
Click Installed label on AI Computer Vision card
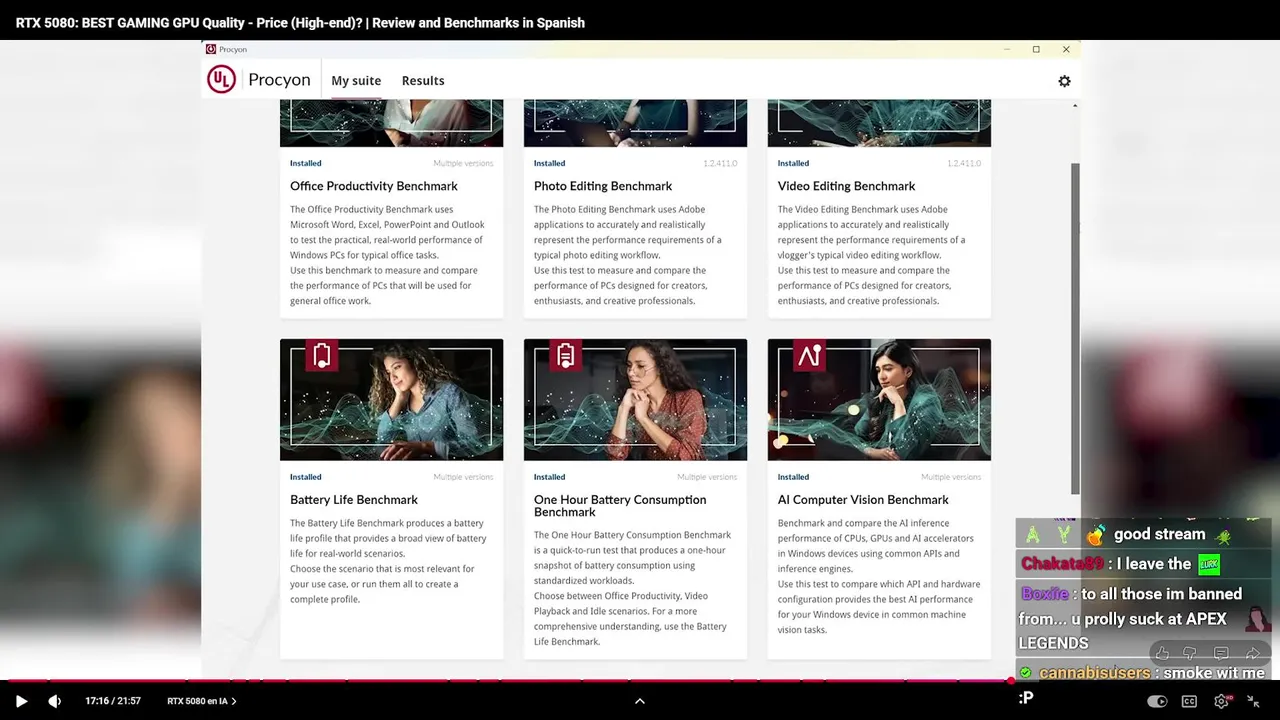tap(794, 477)
